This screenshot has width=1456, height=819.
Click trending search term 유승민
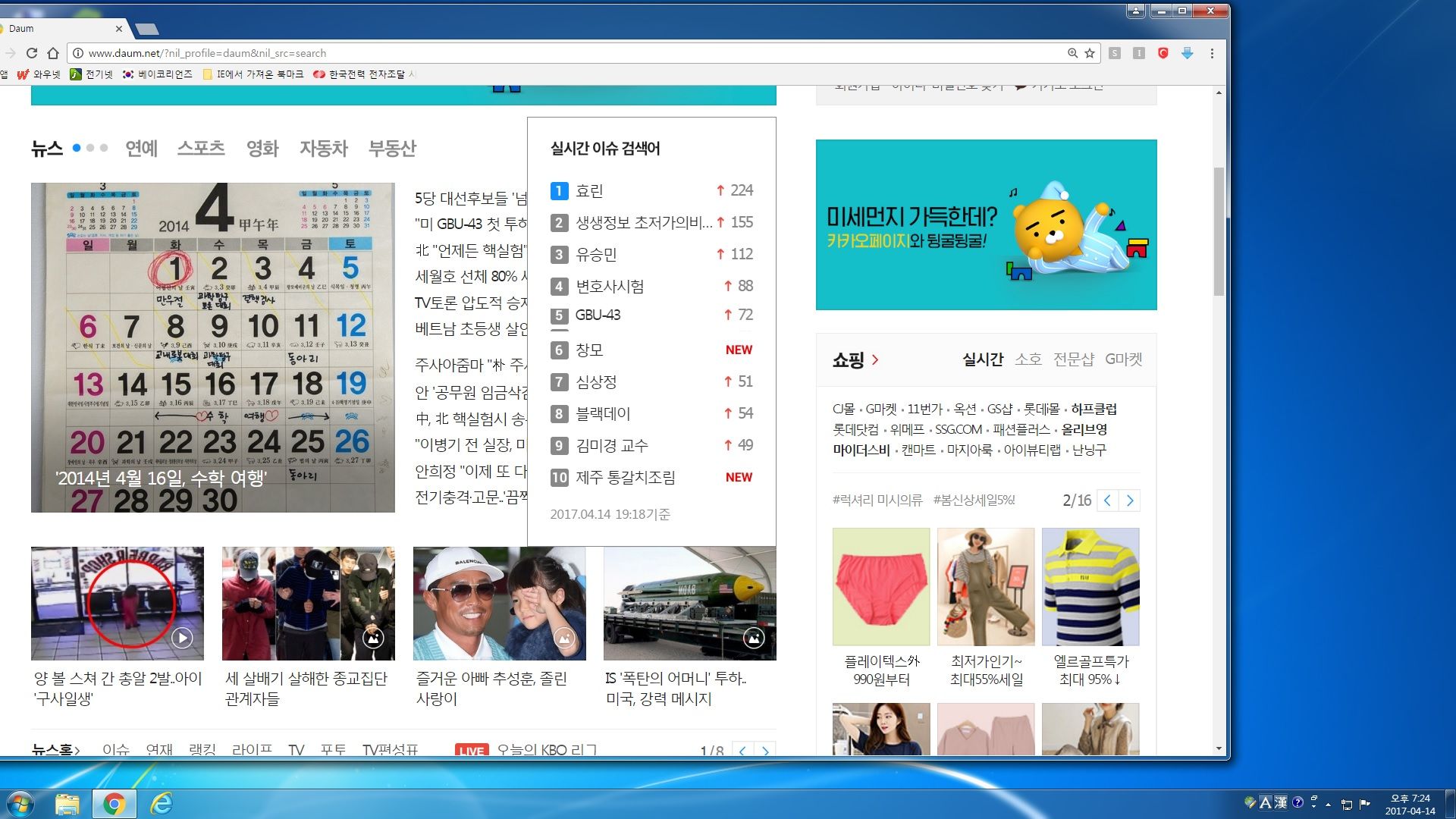point(596,255)
